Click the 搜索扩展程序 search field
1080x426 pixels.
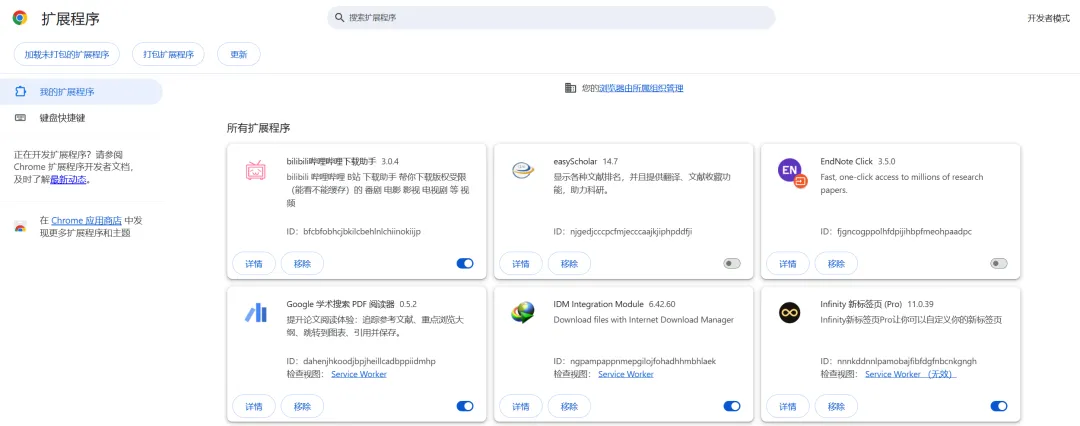(x=551, y=18)
